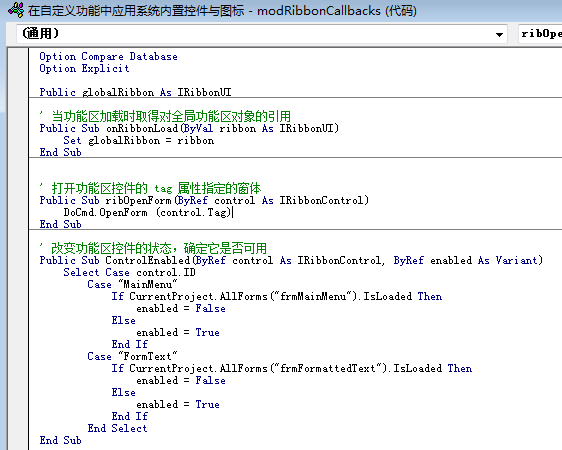Image resolution: width=562 pixels, height=450 pixels.
Task: Open the ribOpenForm procedure combo box
Action: pos(540,34)
